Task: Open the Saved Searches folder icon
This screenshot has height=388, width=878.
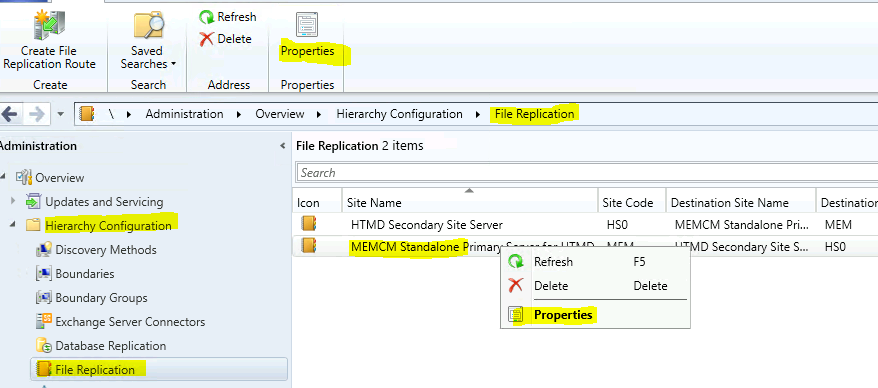Action: click(x=148, y=26)
